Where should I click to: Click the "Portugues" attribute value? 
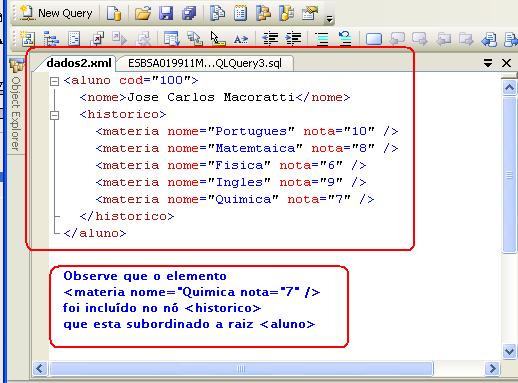251,131
